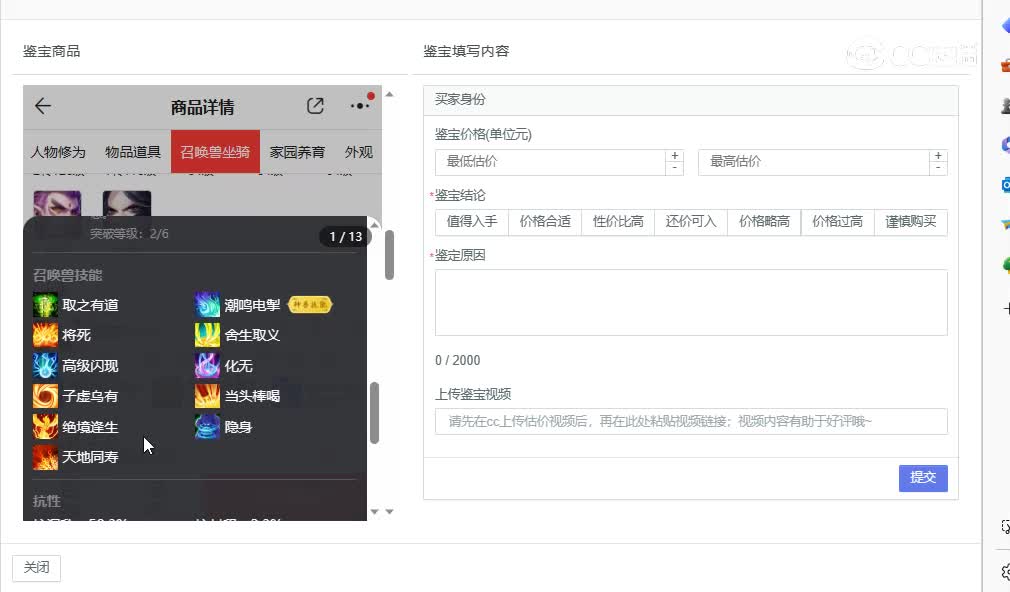Click the 关闭 button
Image resolution: width=1010 pixels, height=592 pixels.
[x=36, y=568]
